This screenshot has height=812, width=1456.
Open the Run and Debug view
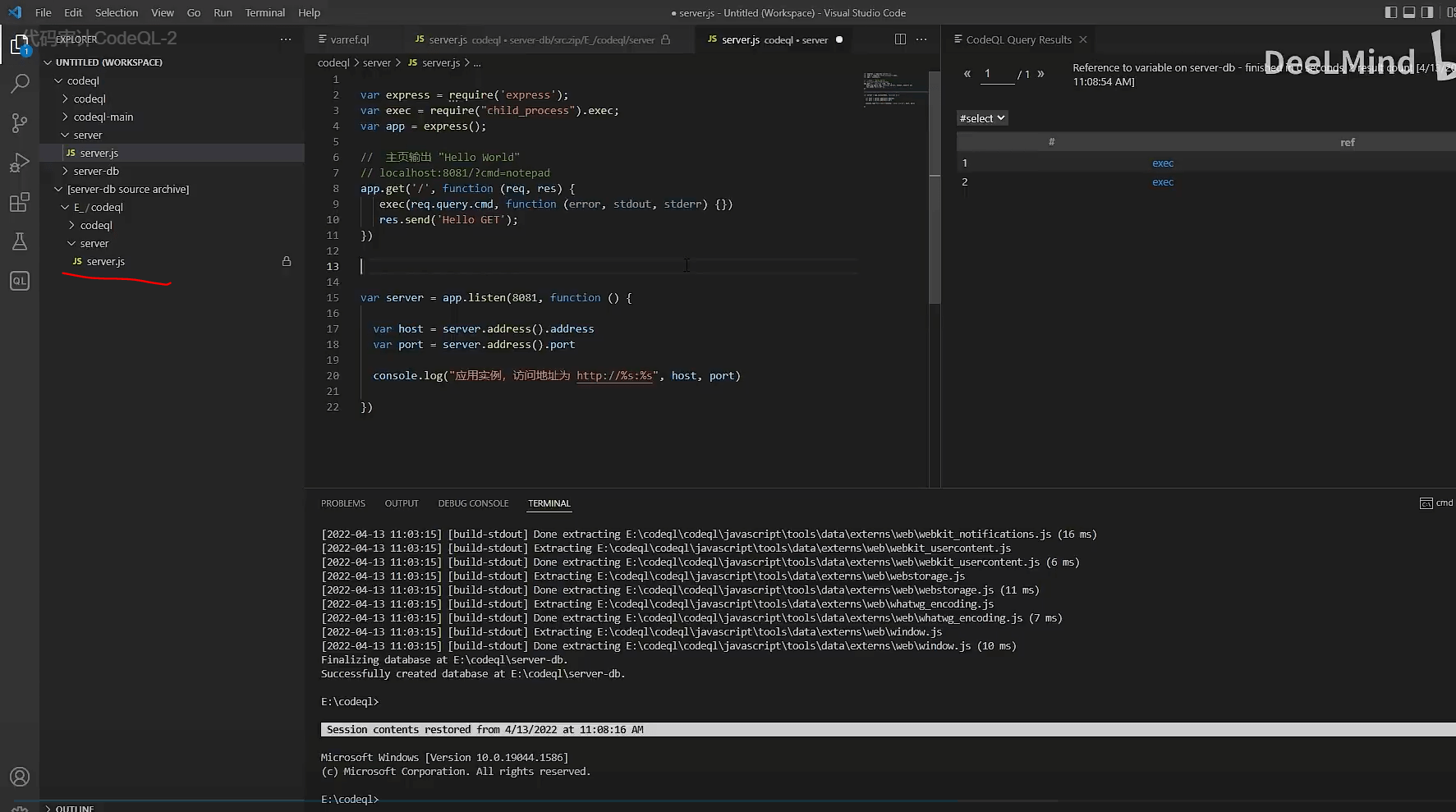pos(20,163)
